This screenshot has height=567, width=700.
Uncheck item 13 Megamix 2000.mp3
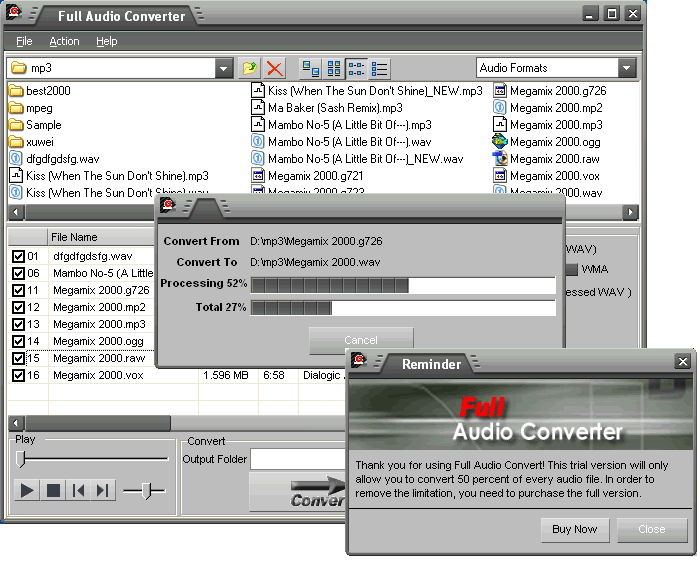pyautogui.click(x=18, y=324)
